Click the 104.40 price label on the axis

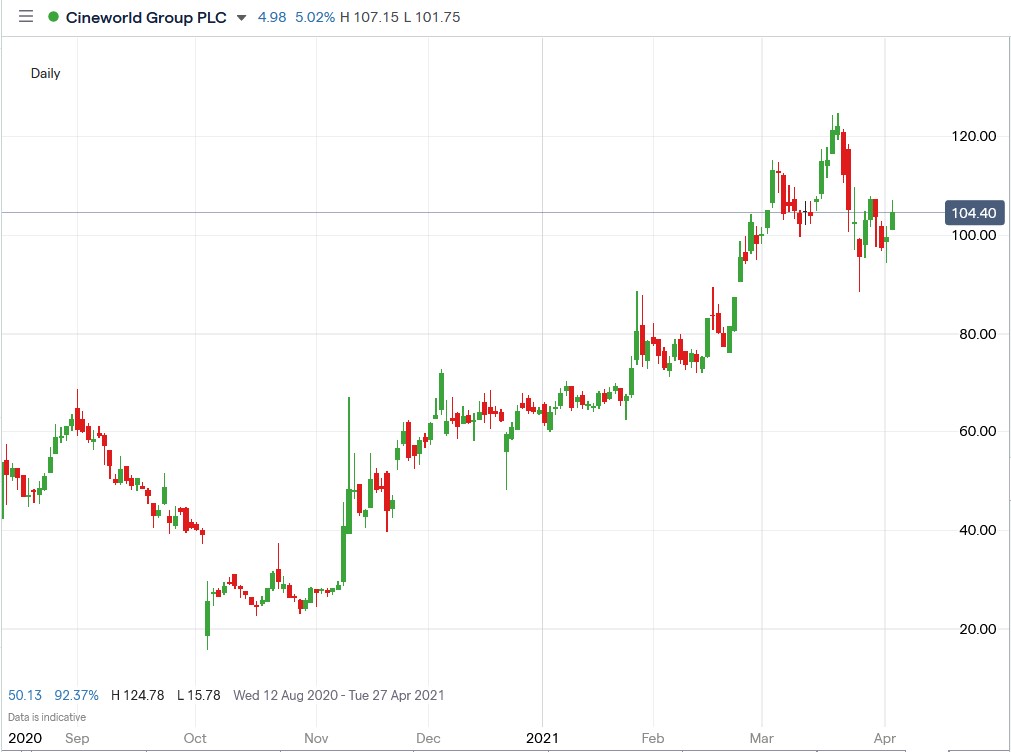(975, 213)
